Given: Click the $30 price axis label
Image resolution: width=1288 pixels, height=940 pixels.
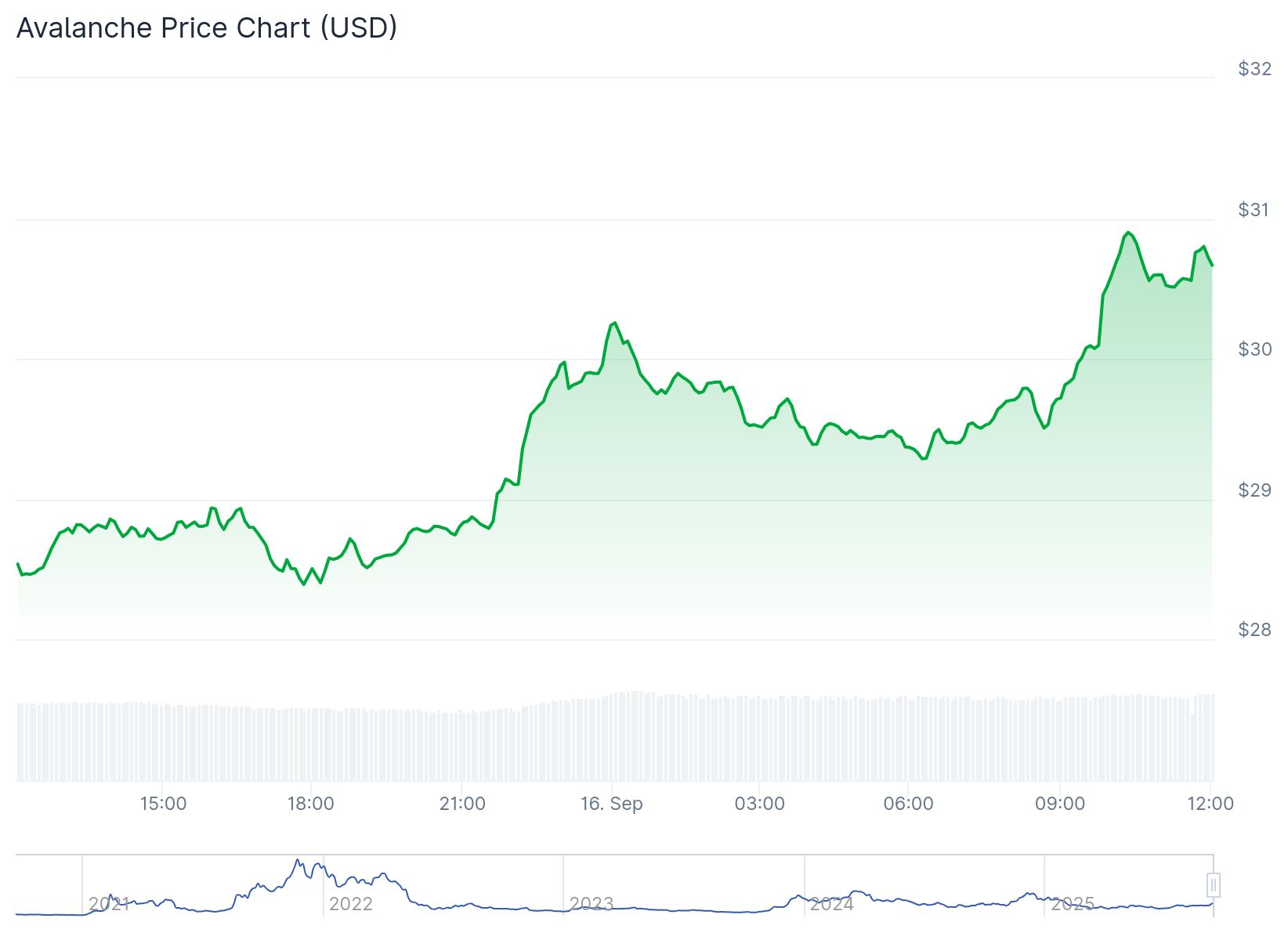Looking at the screenshot, I should click(x=1254, y=349).
